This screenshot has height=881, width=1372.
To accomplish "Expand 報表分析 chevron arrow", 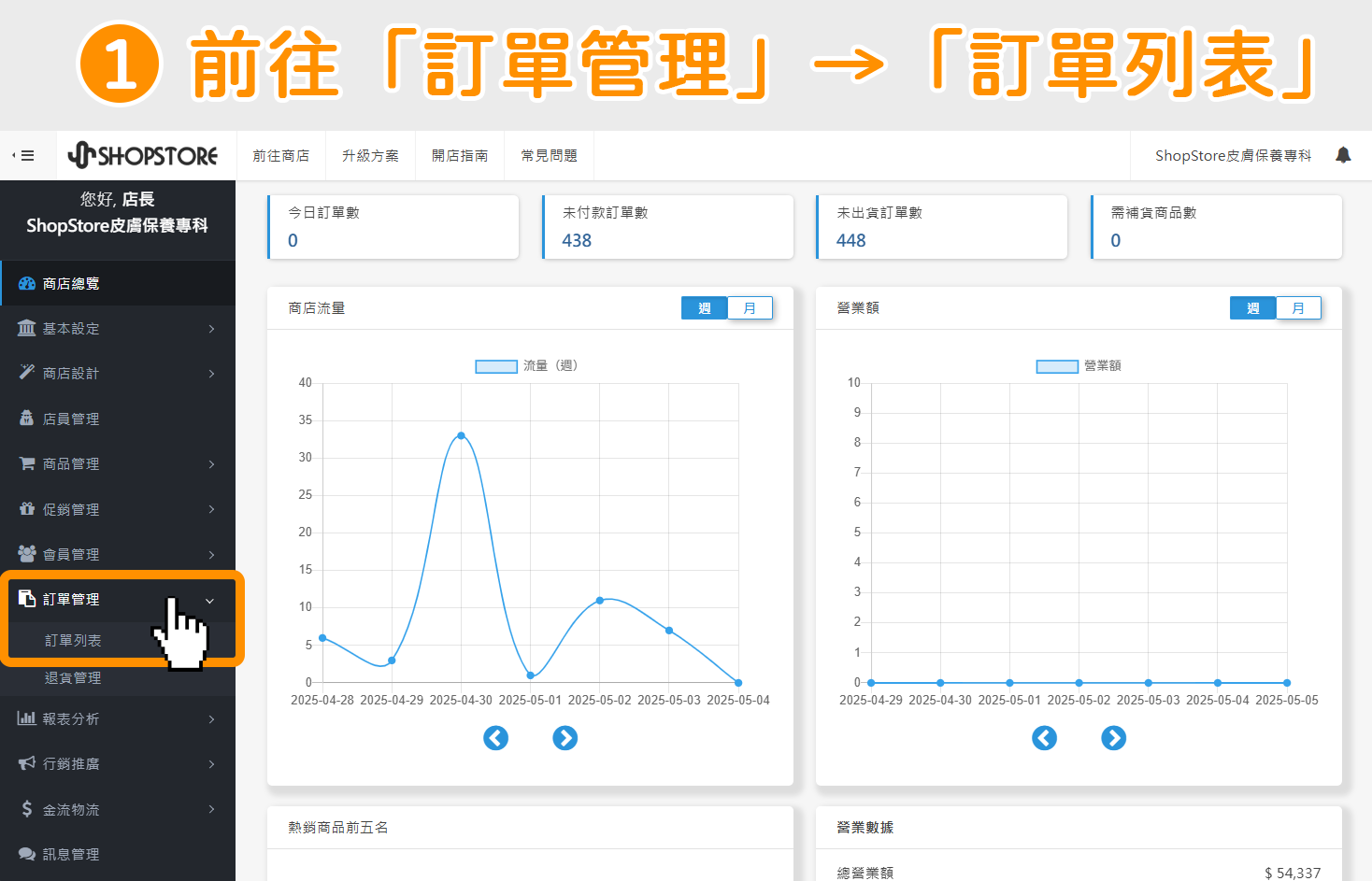I will (212, 718).
